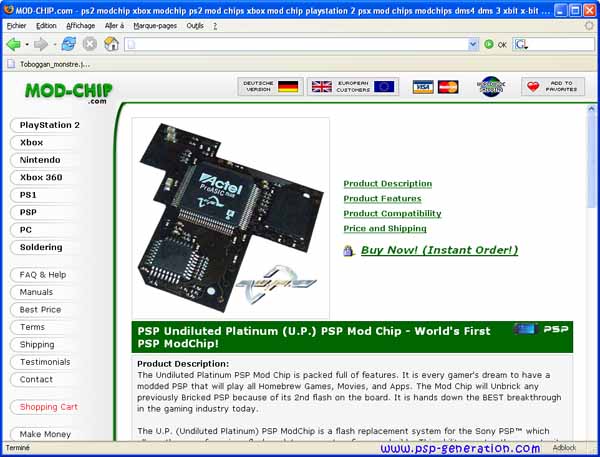Jump to Product Compatibility link
Screen dimensions: 600x457
point(392,214)
